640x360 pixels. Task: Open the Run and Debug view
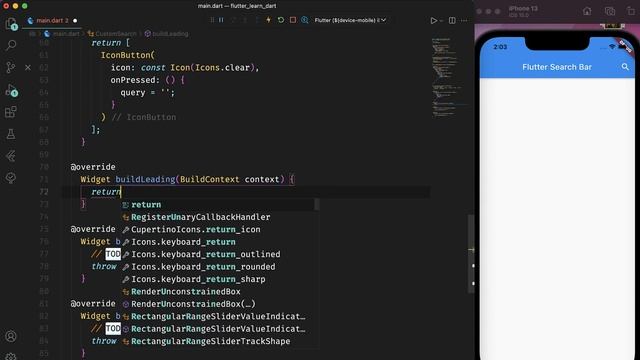pyautogui.click(x=11, y=90)
